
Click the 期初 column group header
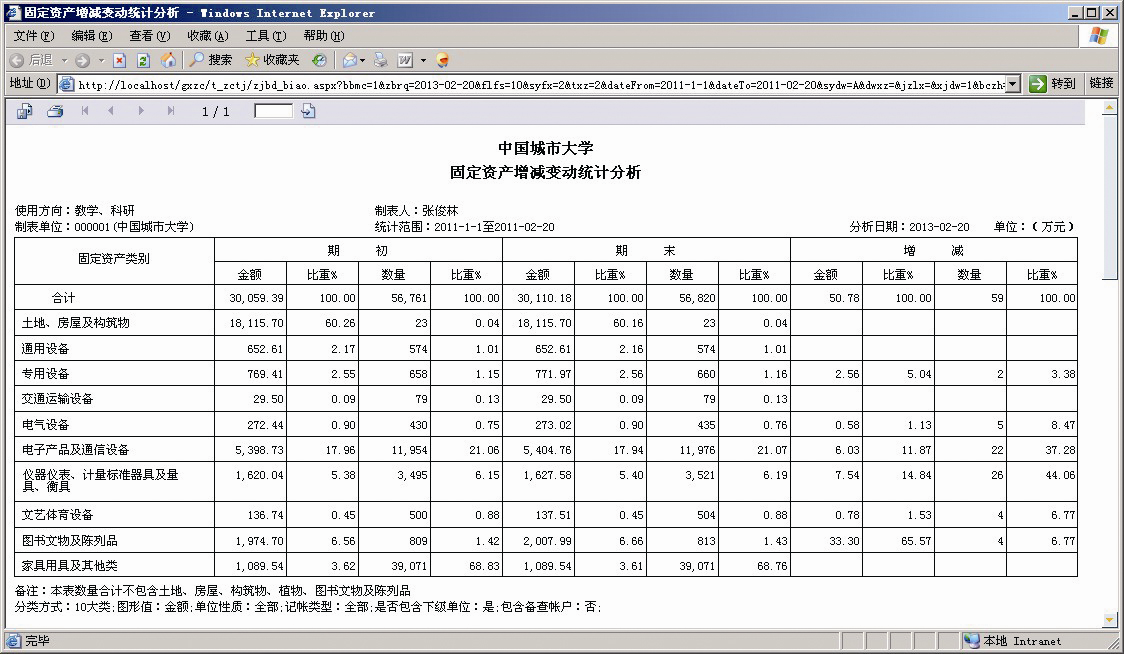358,250
